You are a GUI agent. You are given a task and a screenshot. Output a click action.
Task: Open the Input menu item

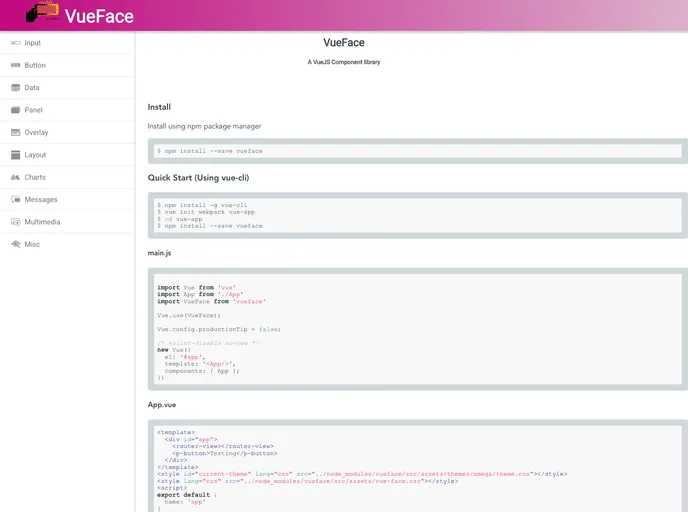tap(32, 43)
